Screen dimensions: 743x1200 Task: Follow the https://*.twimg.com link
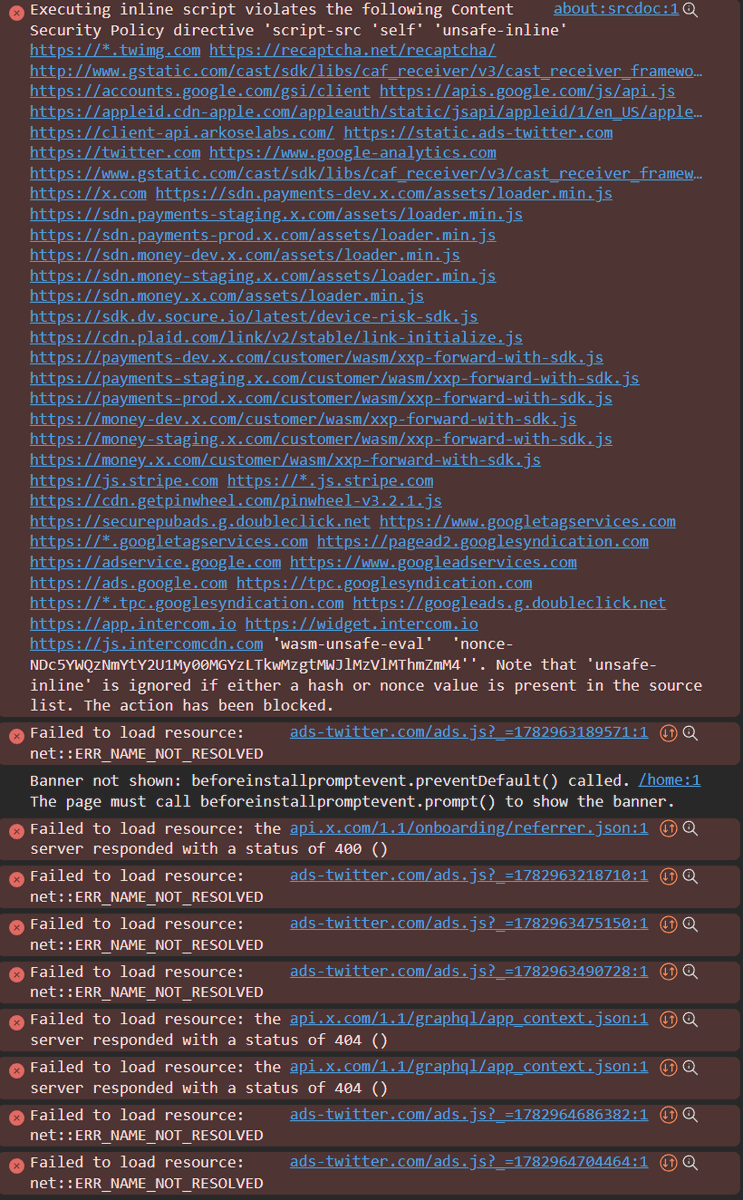tap(115, 50)
